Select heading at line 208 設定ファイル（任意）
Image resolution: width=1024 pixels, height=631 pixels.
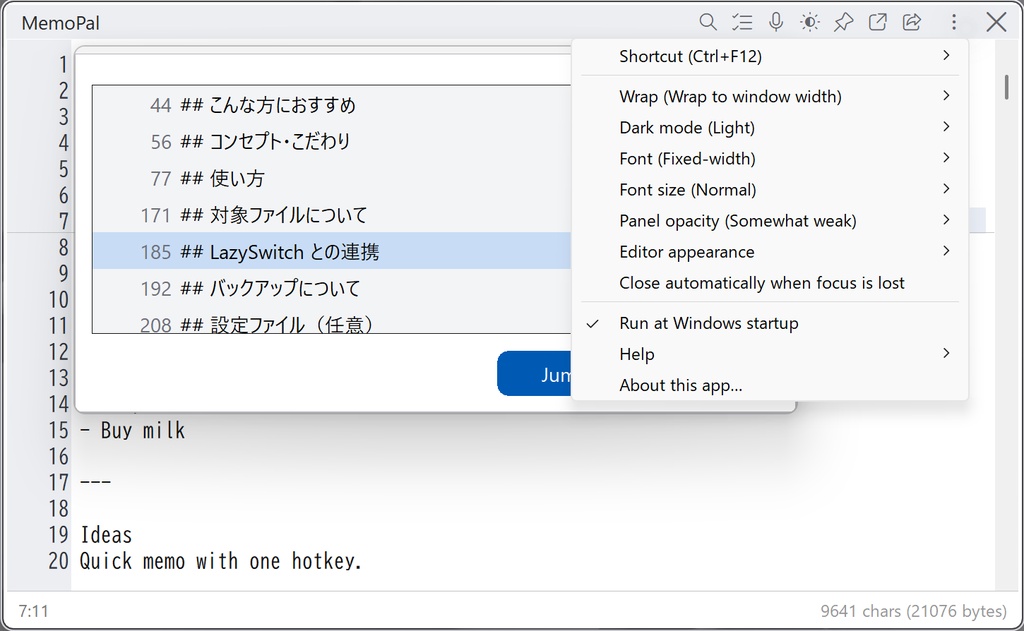coord(332,321)
